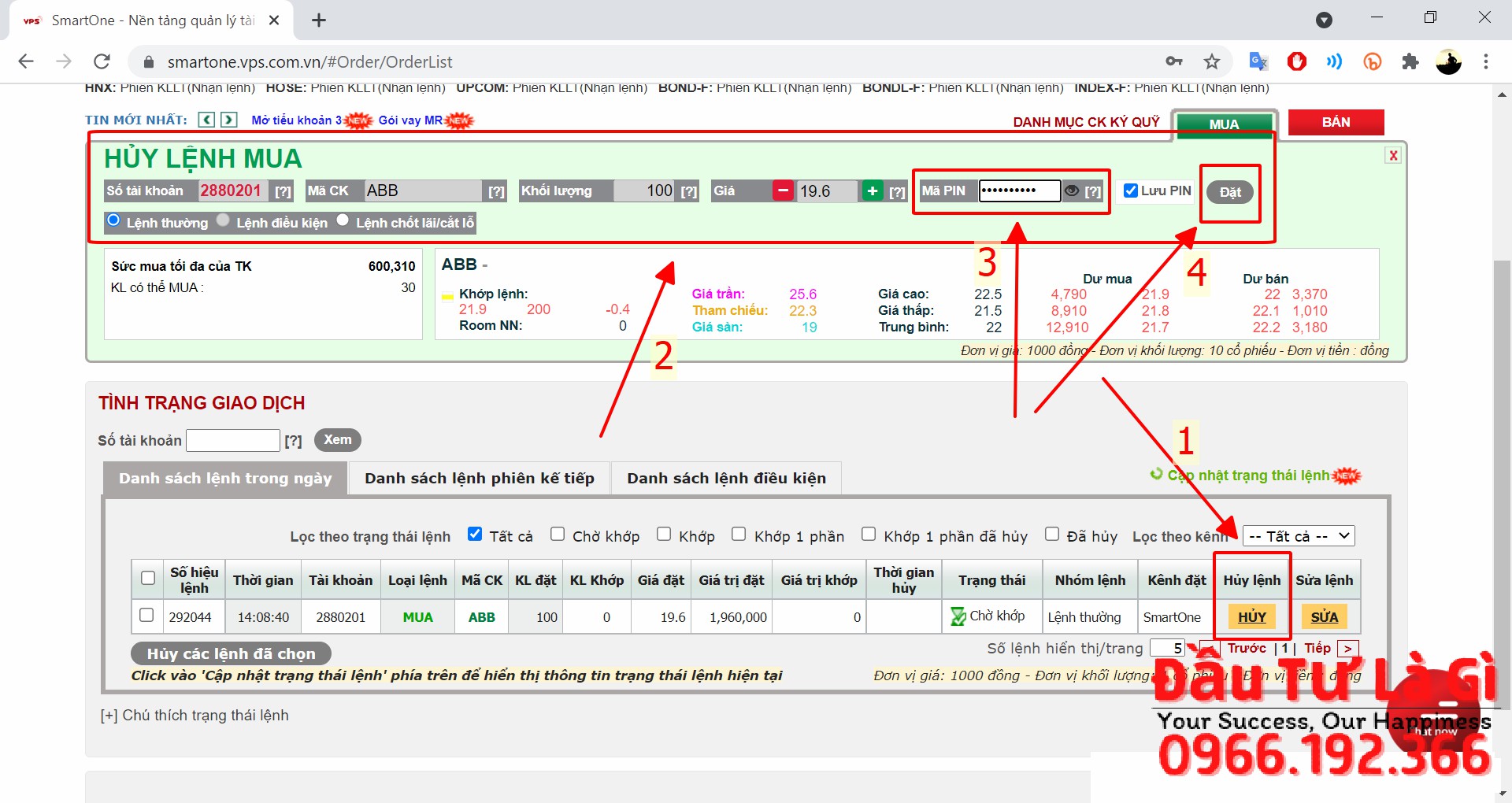Decrease the price with minus button
Viewport: 1512px width, 803px height.
click(x=783, y=191)
